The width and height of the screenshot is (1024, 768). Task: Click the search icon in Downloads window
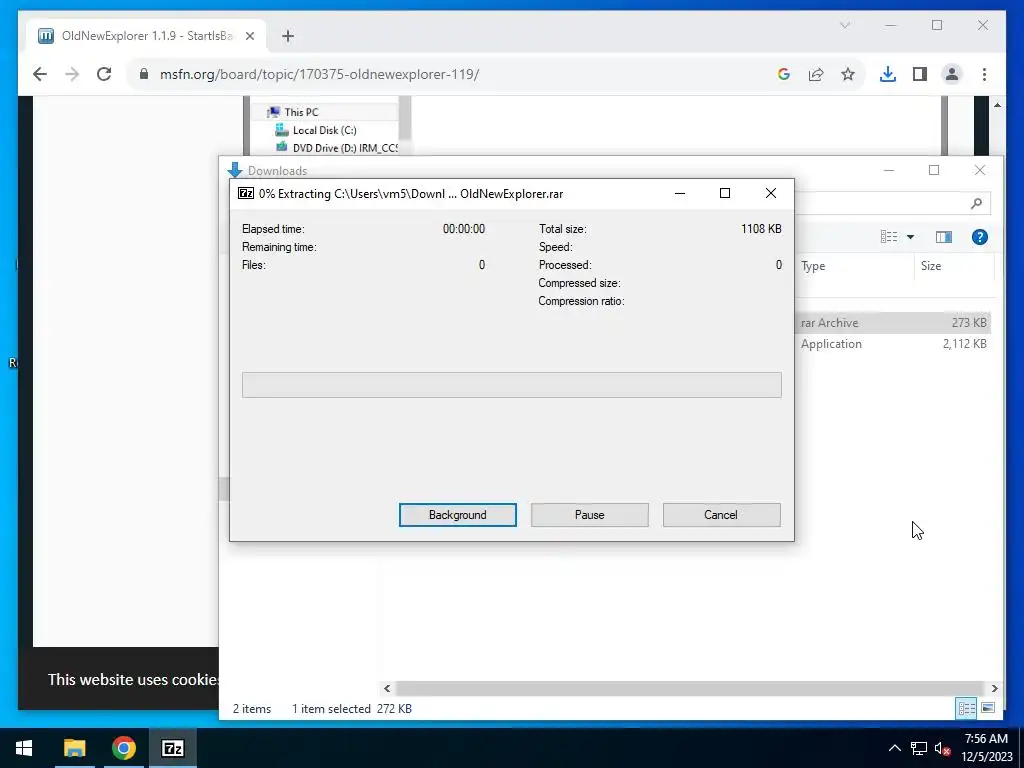976,203
